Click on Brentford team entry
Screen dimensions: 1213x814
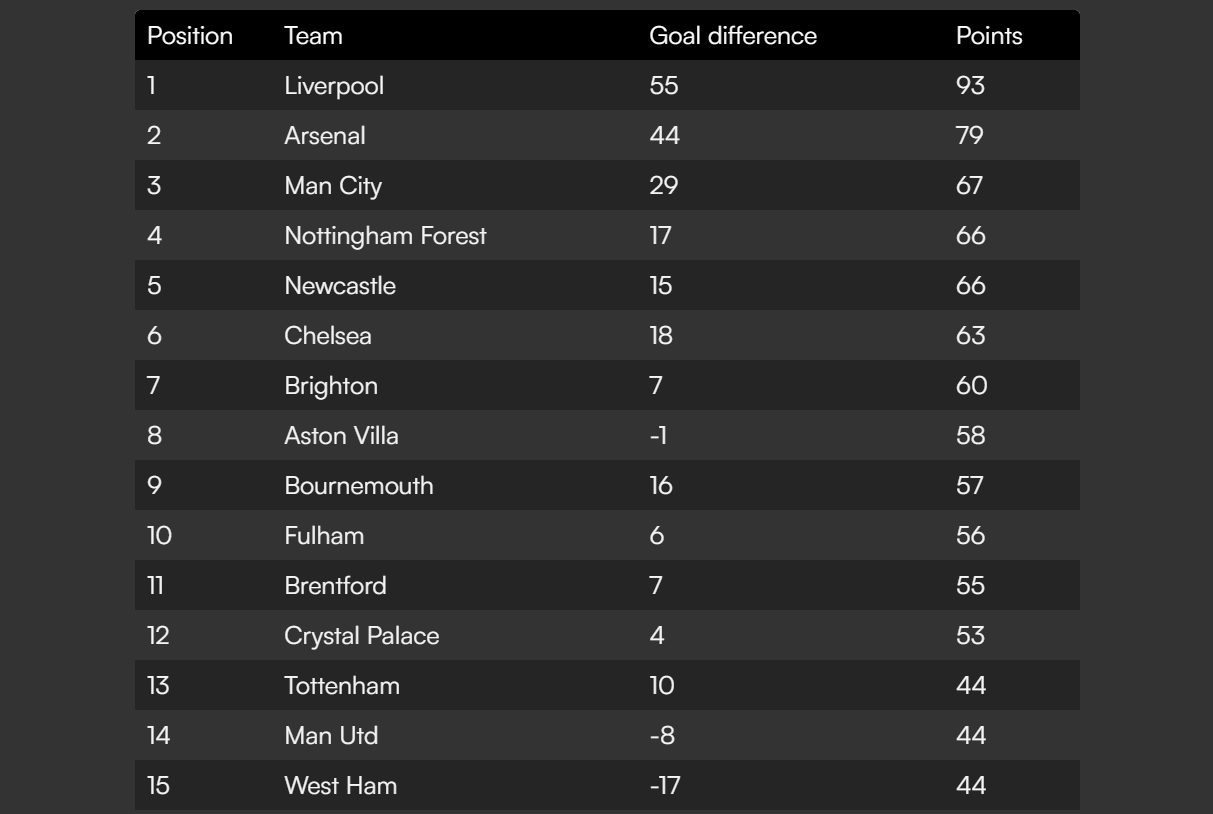(335, 586)
